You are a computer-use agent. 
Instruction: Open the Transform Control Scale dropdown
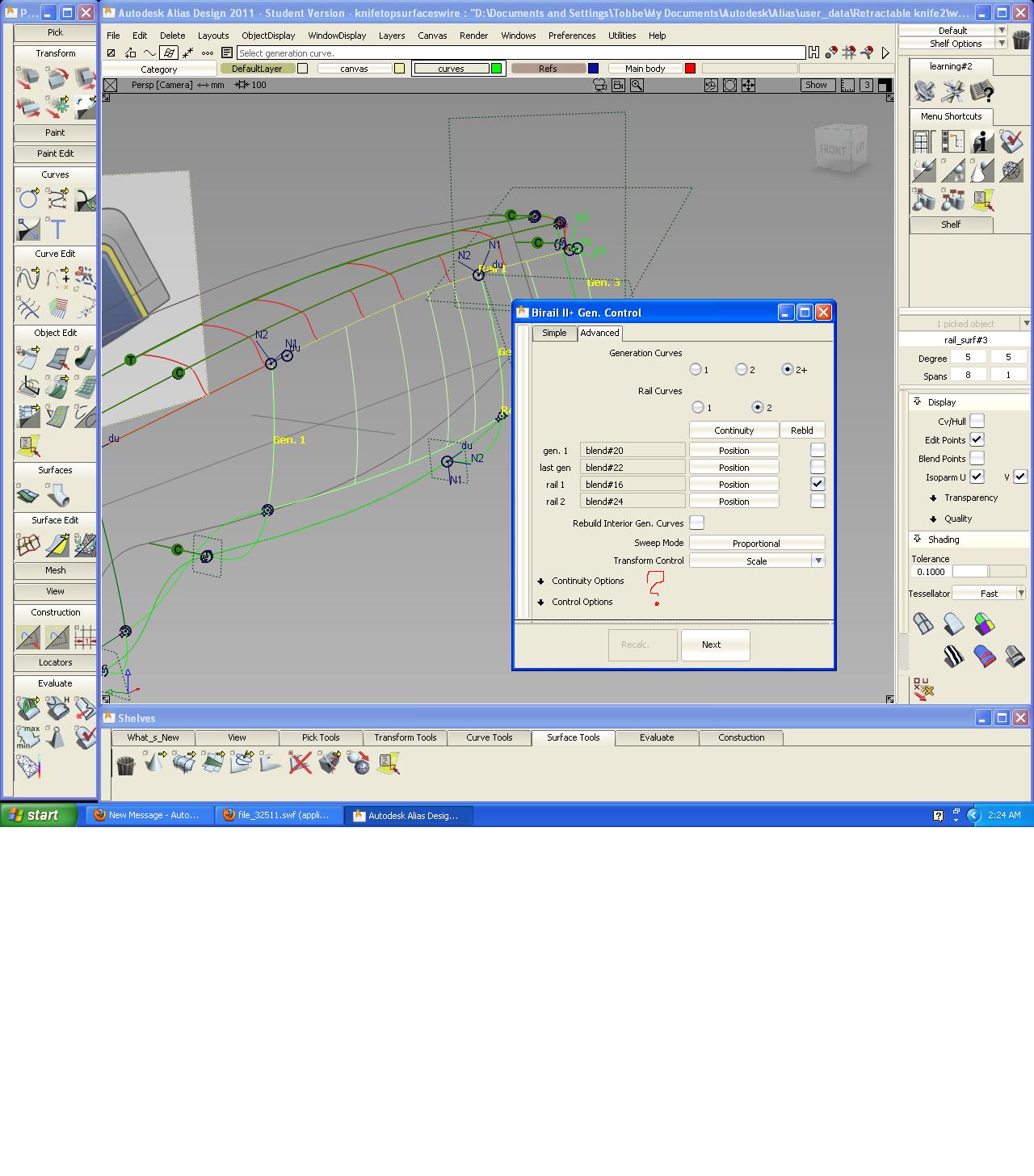(x=818, y=560)
